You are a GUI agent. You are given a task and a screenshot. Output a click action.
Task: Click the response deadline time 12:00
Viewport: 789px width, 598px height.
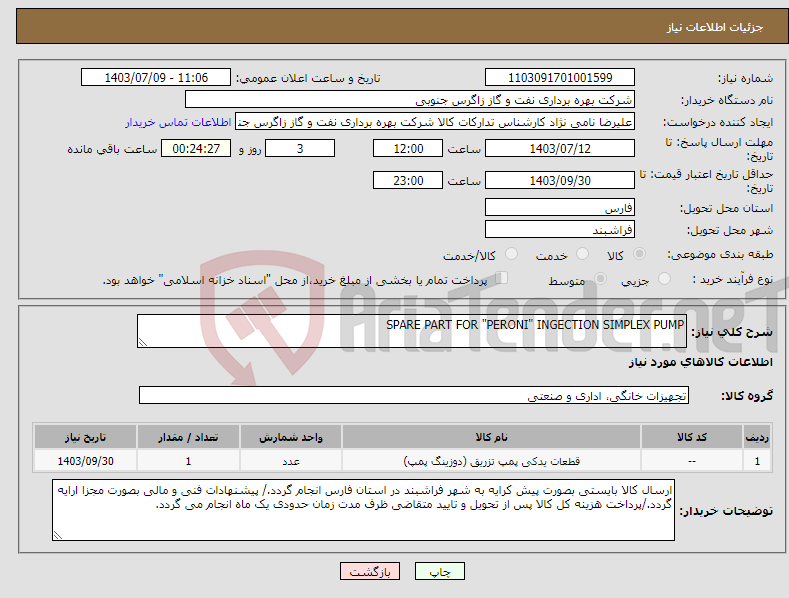pyautogui.click(x=408, y=148)
